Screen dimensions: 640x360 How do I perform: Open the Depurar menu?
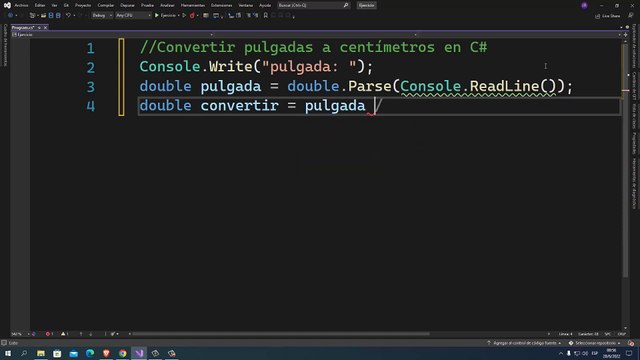pos(127,5)
